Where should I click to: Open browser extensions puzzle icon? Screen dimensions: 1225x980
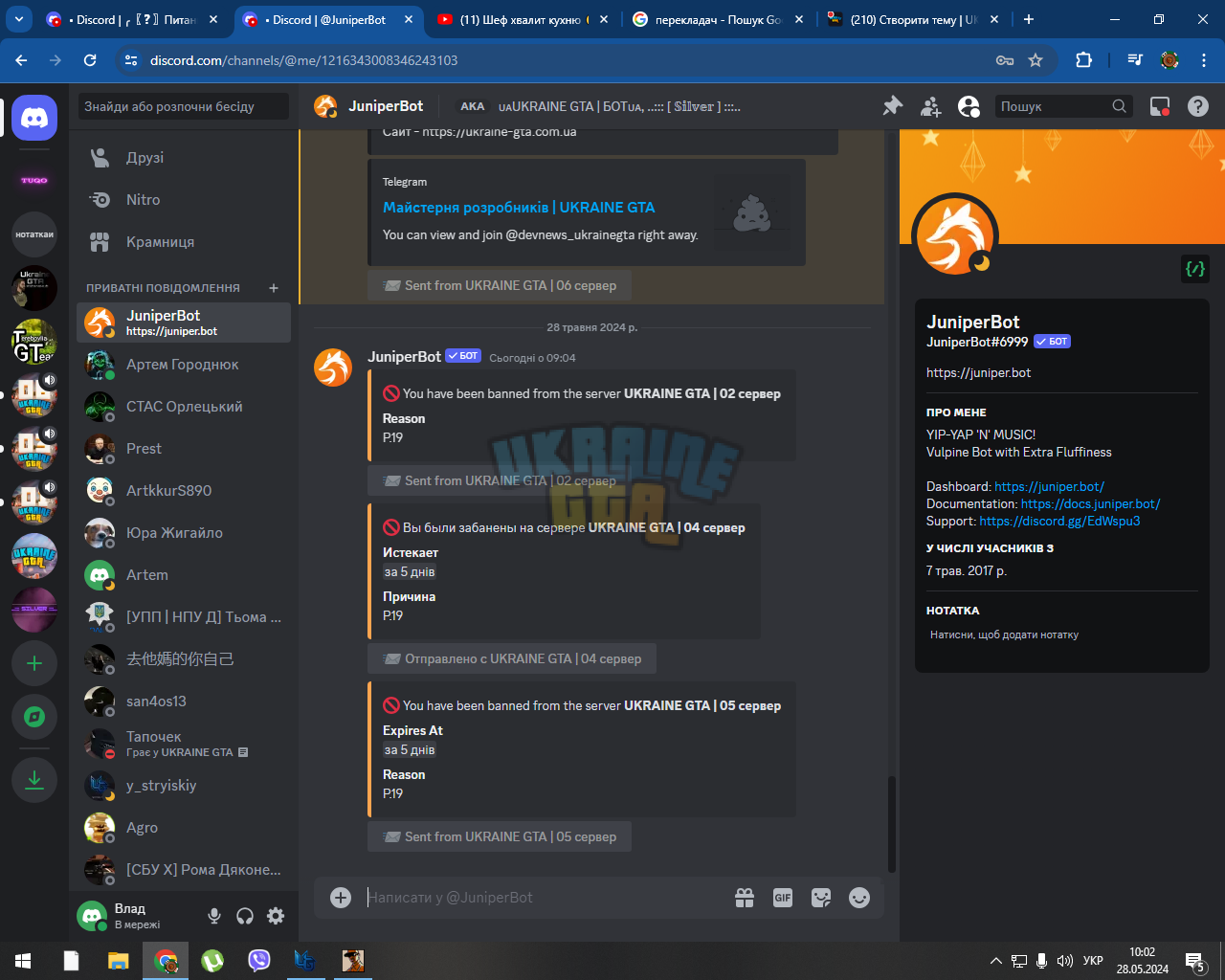pos(1083,60)
